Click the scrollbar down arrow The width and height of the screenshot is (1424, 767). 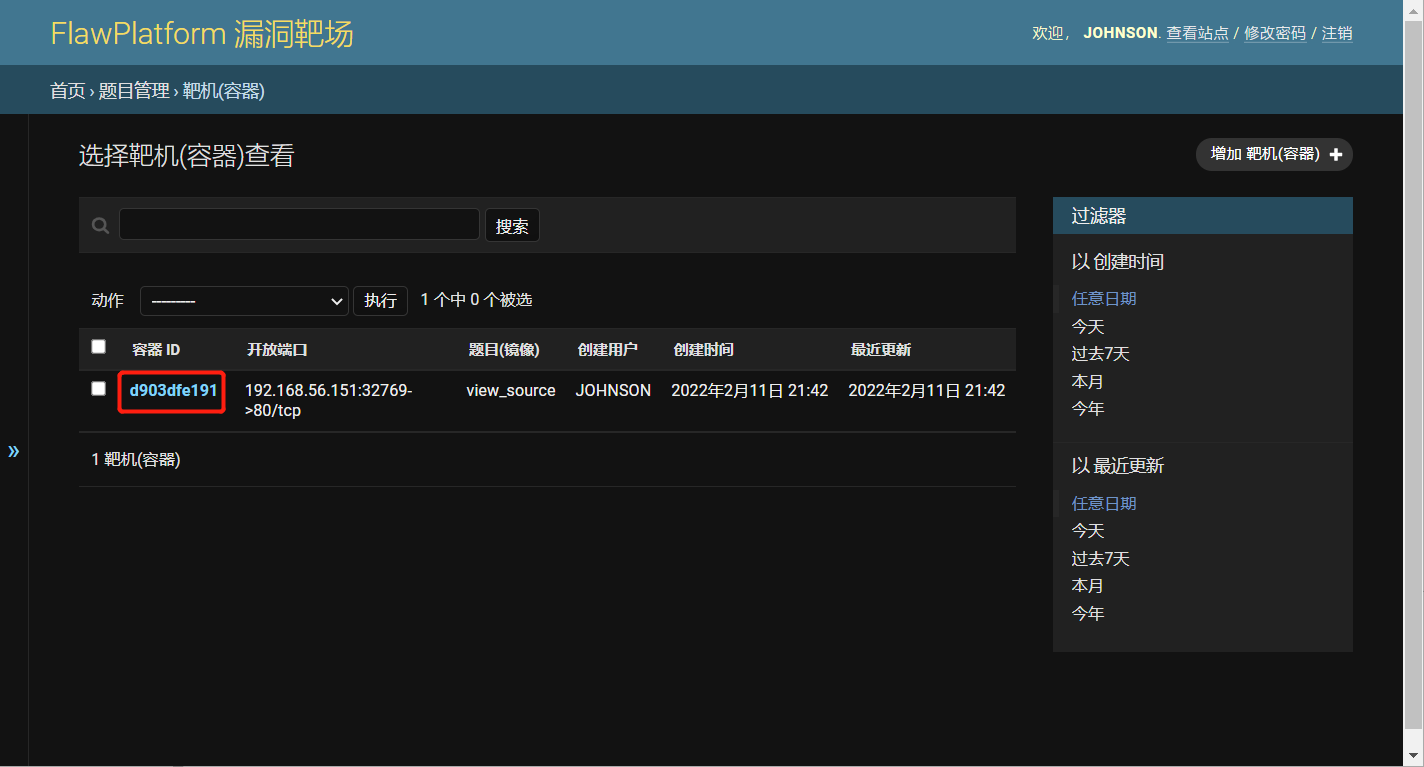pos(1413,757)
